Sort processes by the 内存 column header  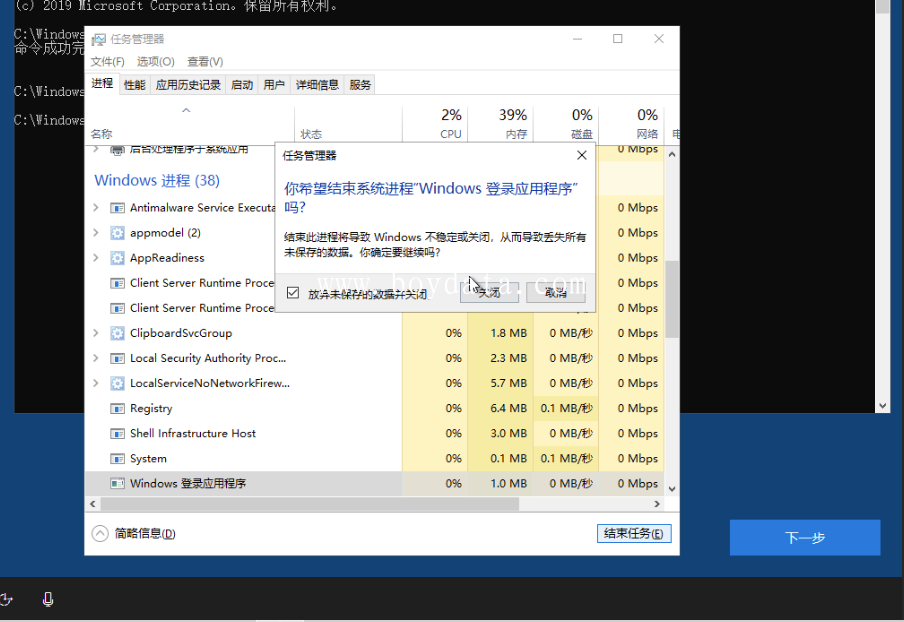coord(501,125)
